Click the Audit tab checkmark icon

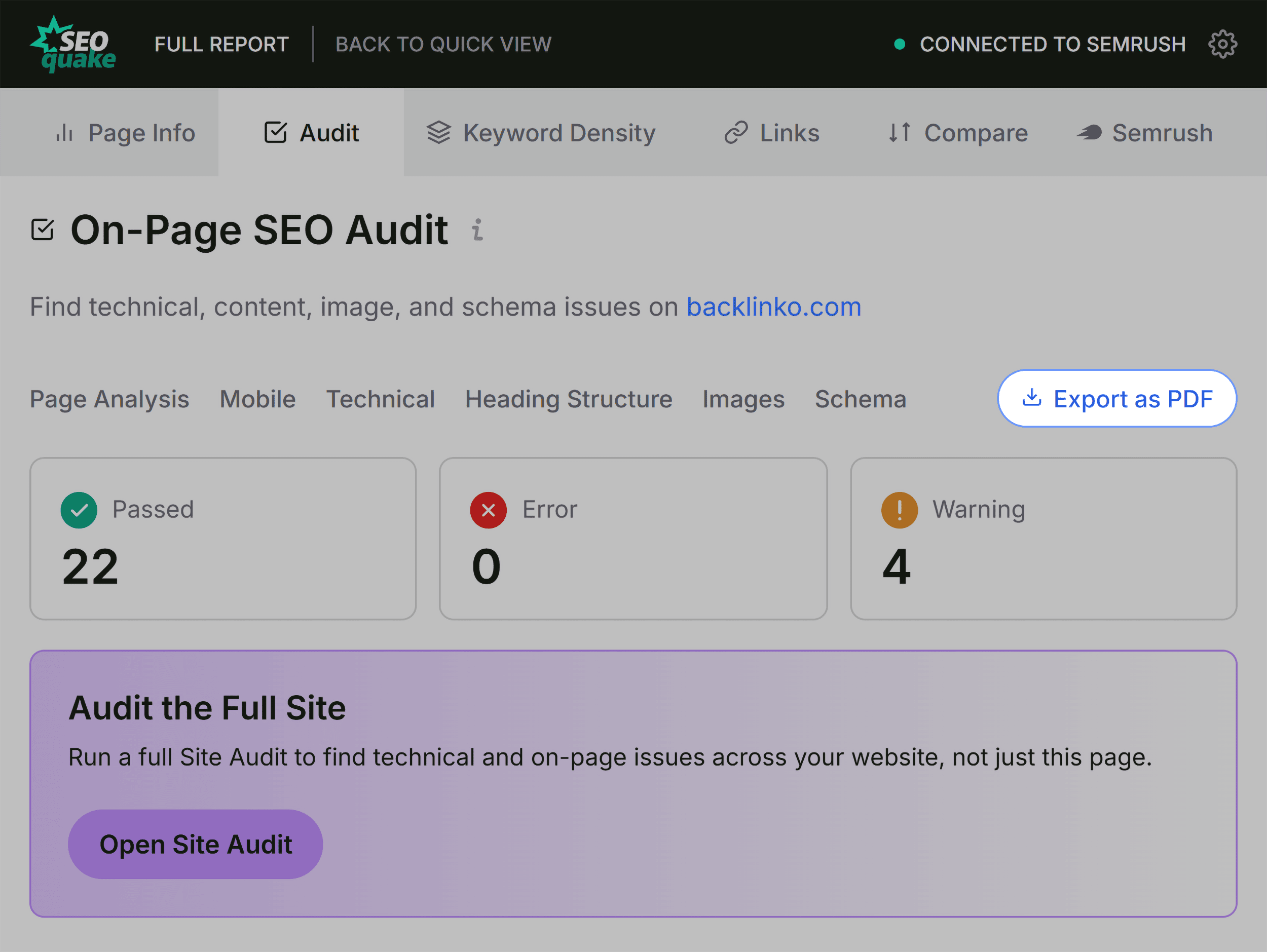276,132
